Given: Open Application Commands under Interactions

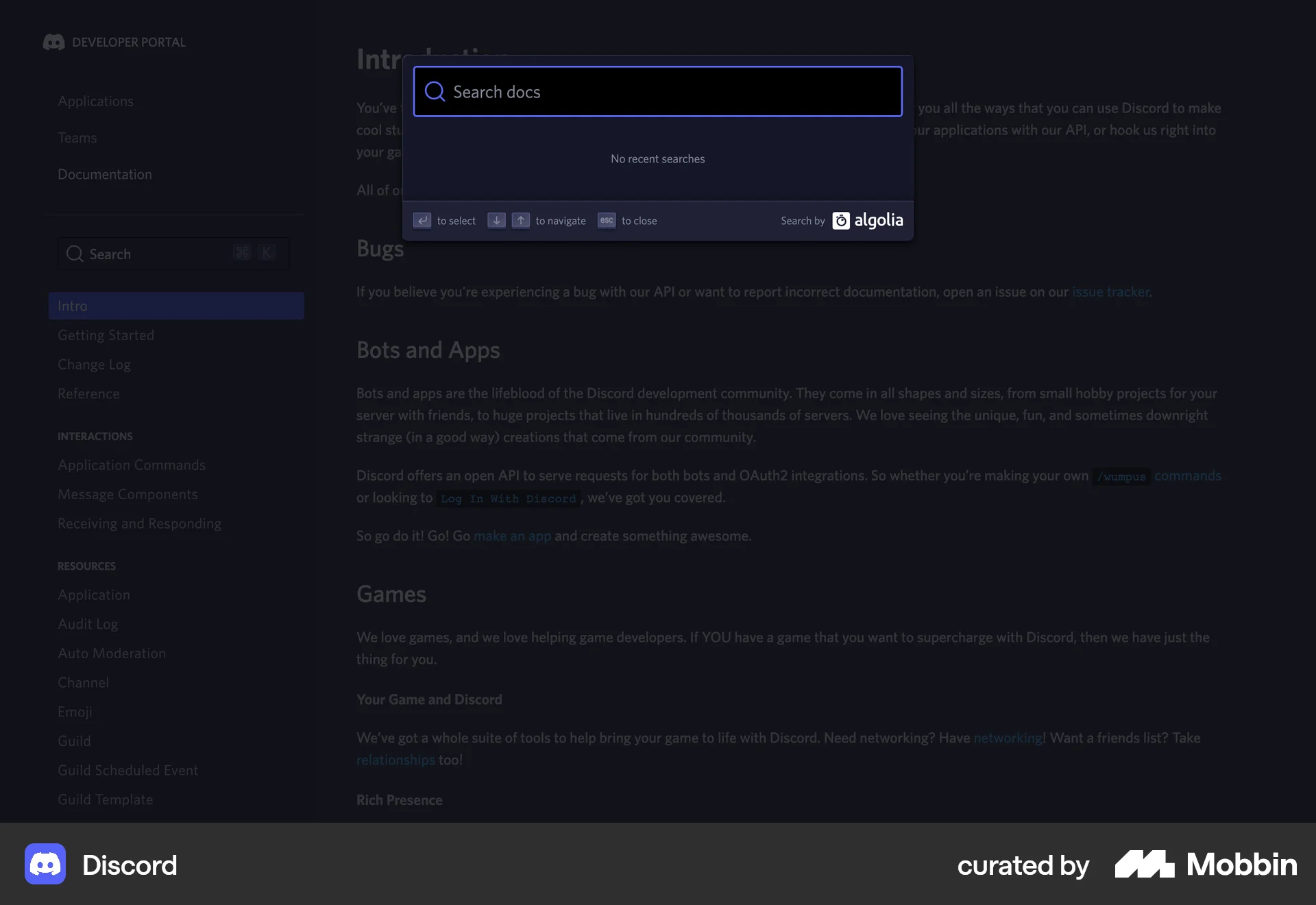Looking at the screenshot, I should tap(132, 465).
